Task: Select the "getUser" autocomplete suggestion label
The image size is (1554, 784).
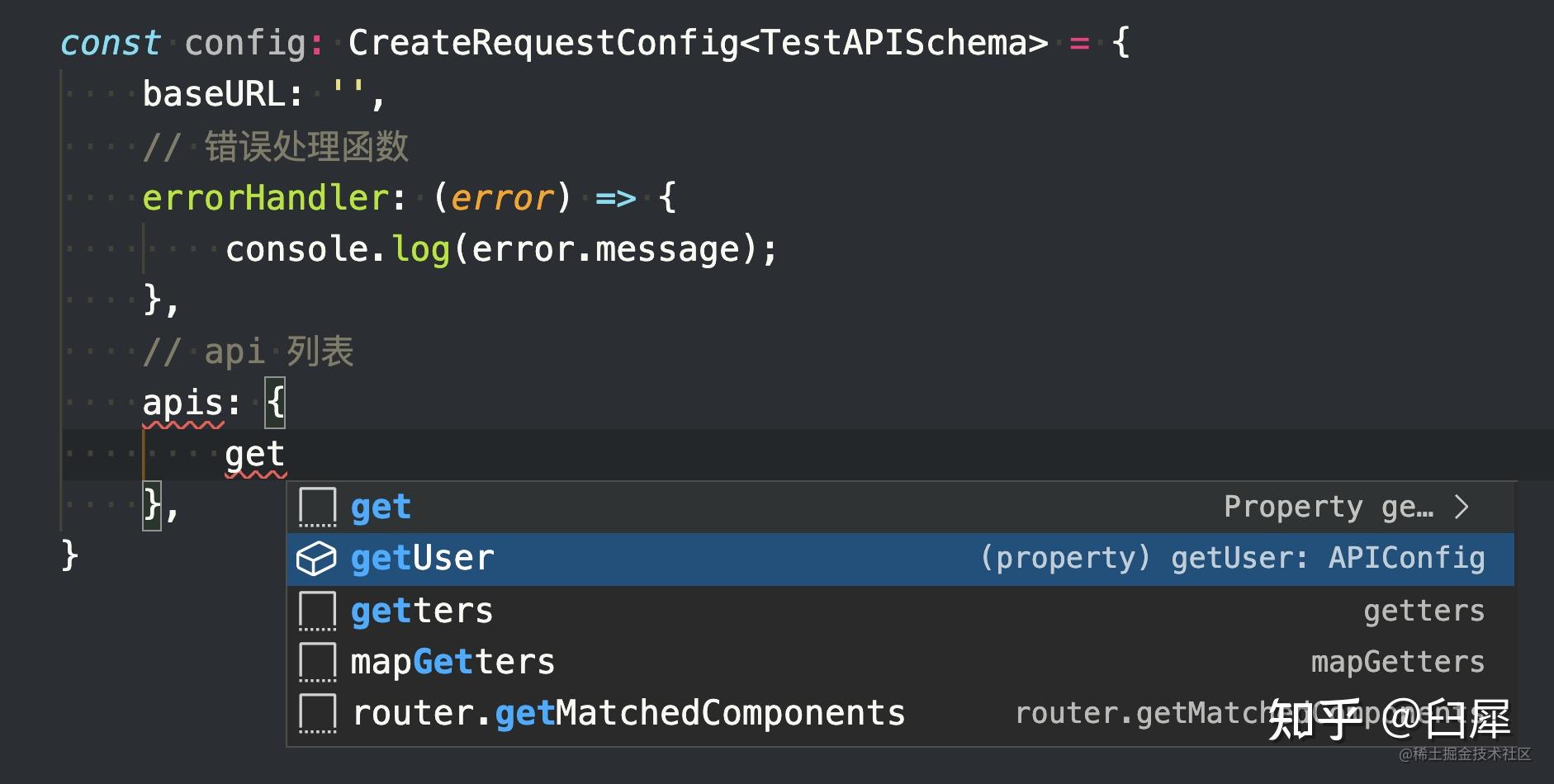Action: pyautogui.click(x=422, y=559)
